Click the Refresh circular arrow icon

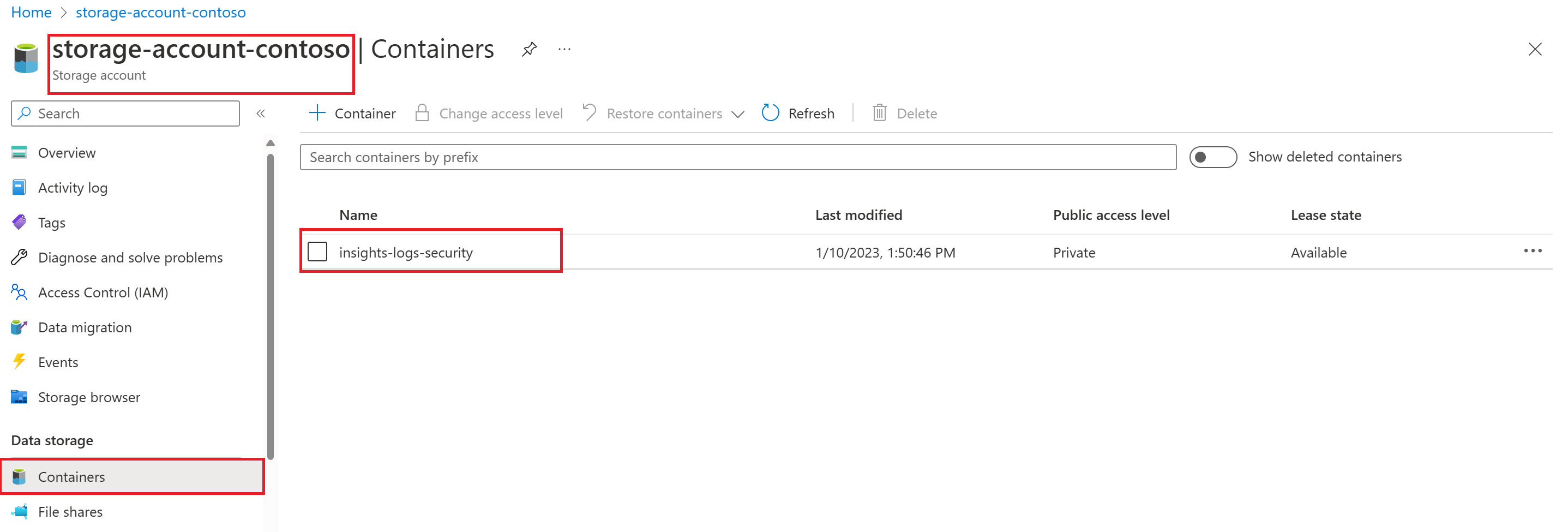[771, 112]
